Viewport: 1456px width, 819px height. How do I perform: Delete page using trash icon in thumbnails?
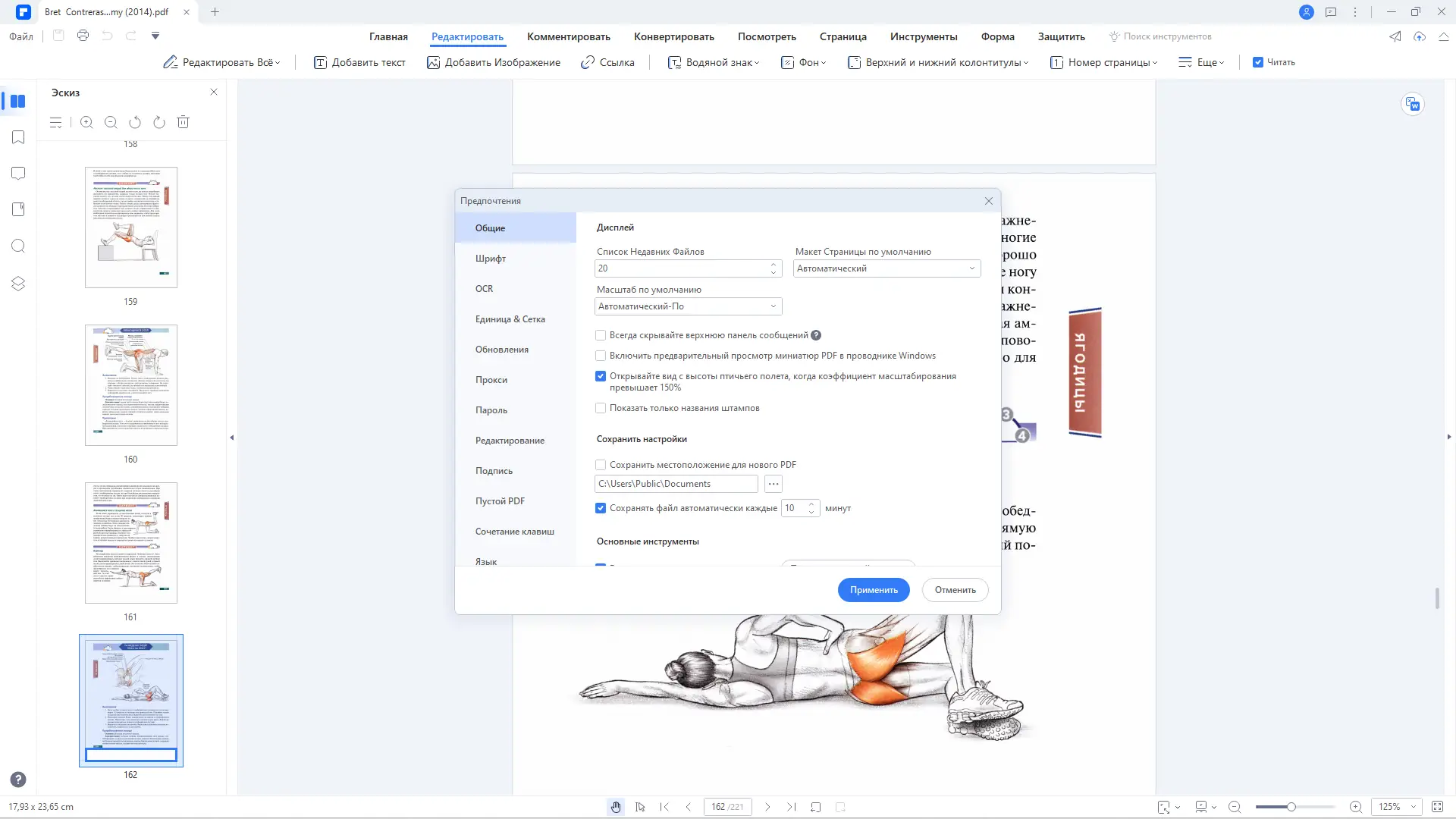(183, 122)
